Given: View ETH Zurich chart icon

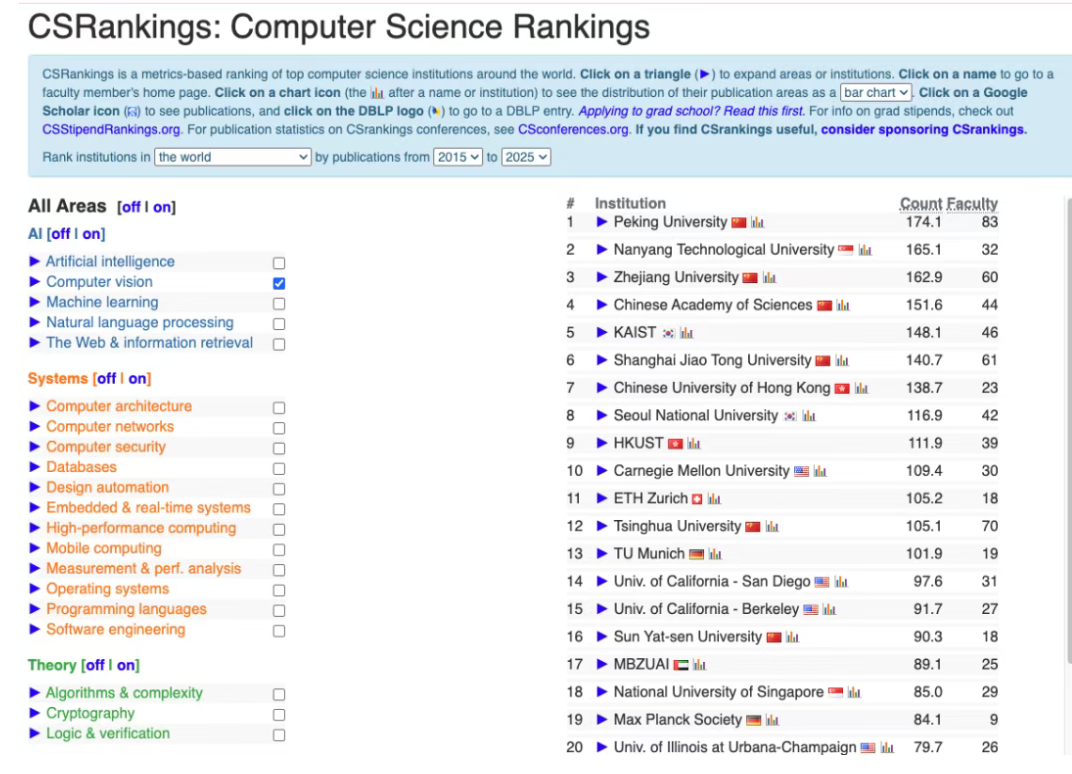Looking at the screenshot, I should point(715,499).
